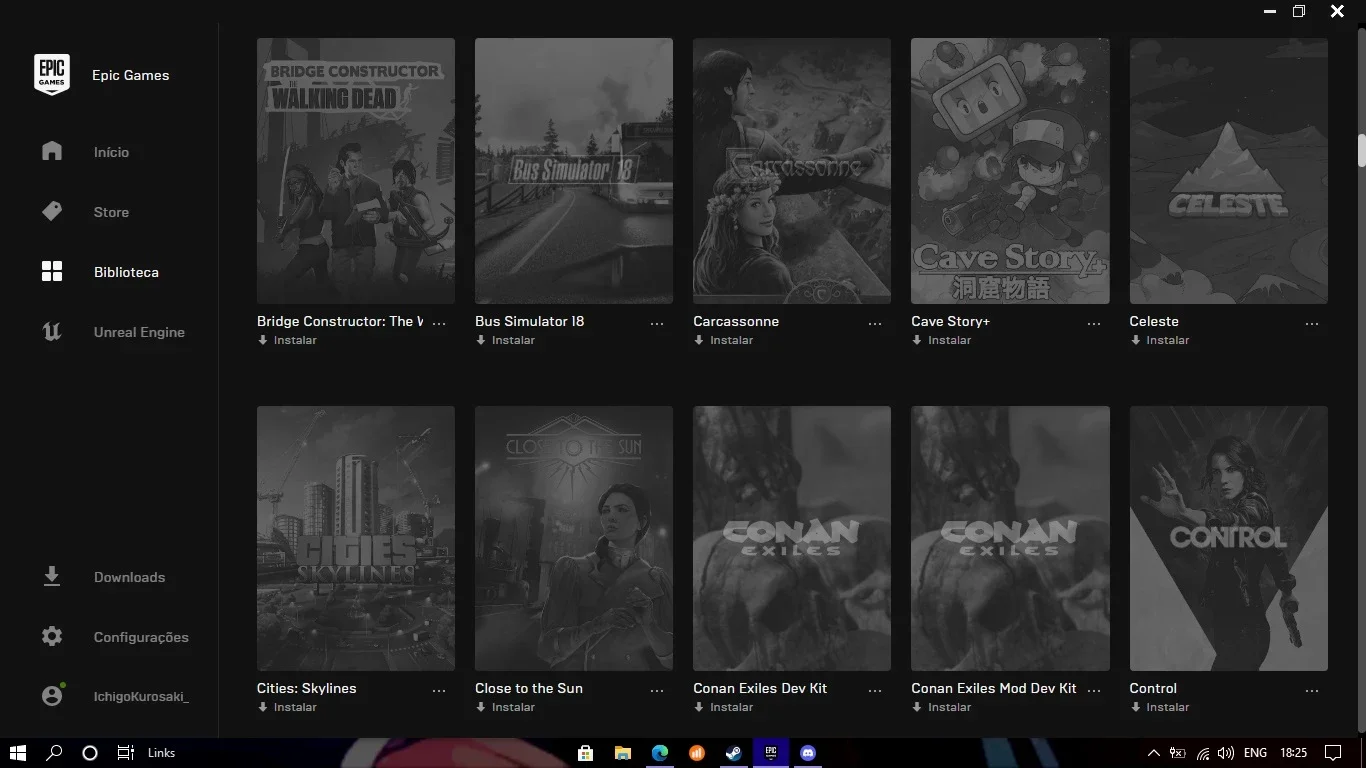The width and height of the screenshot is (1366, 768).
Task: Click the Cave Story+ title text
Action: point(950,321)
